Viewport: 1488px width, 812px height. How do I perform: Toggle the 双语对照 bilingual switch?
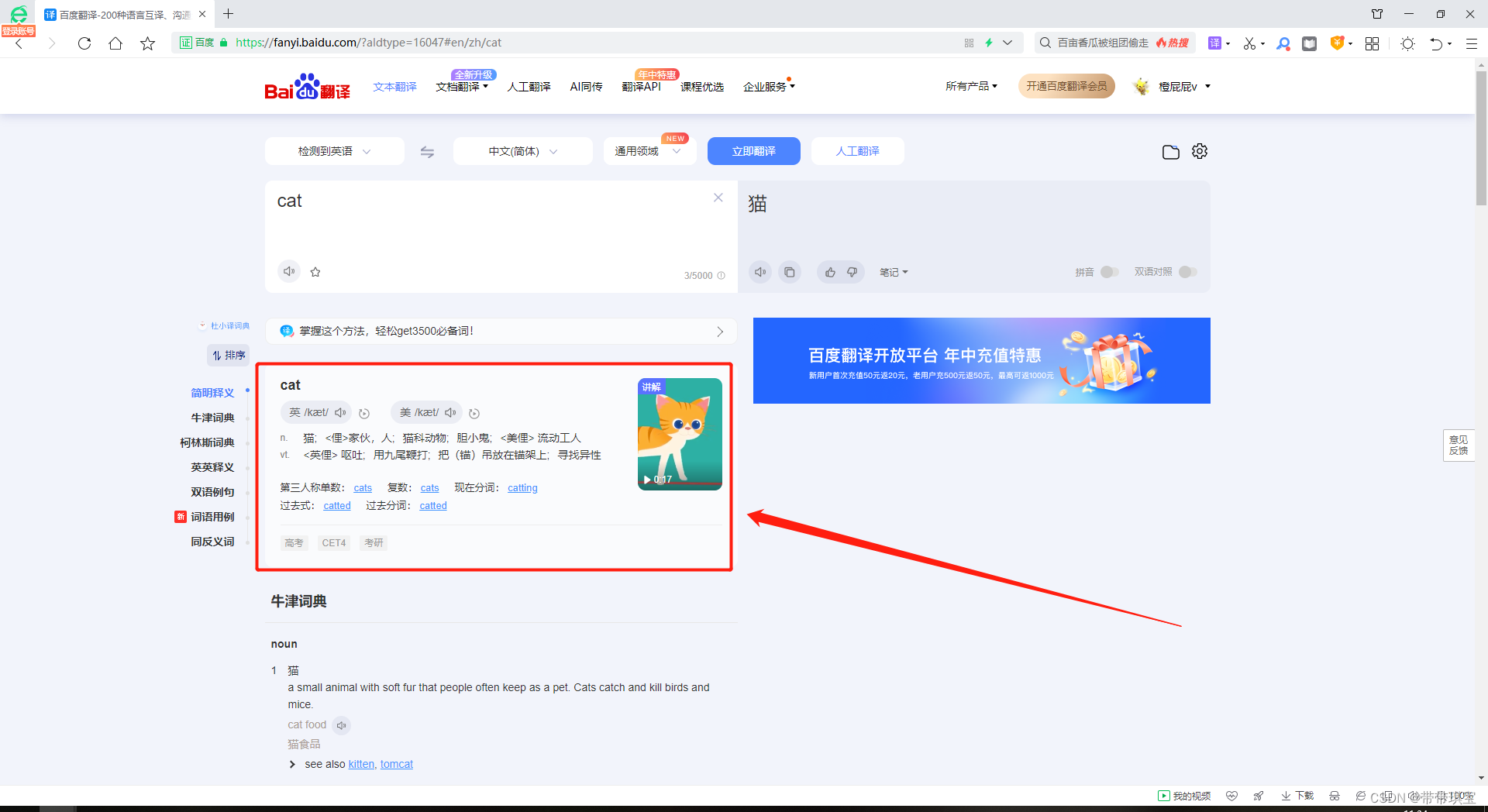(x=1187, y=272)
